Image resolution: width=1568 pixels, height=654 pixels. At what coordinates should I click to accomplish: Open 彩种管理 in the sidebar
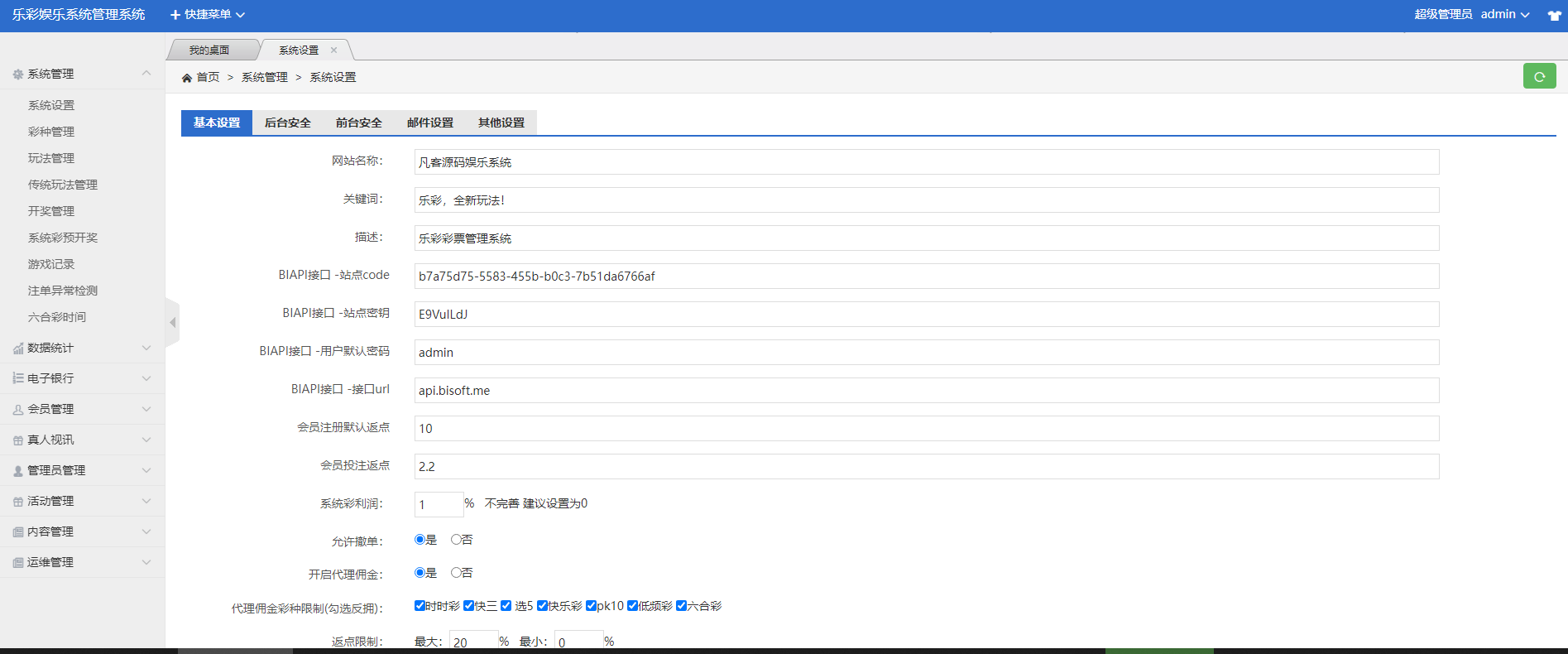point(51,132)
